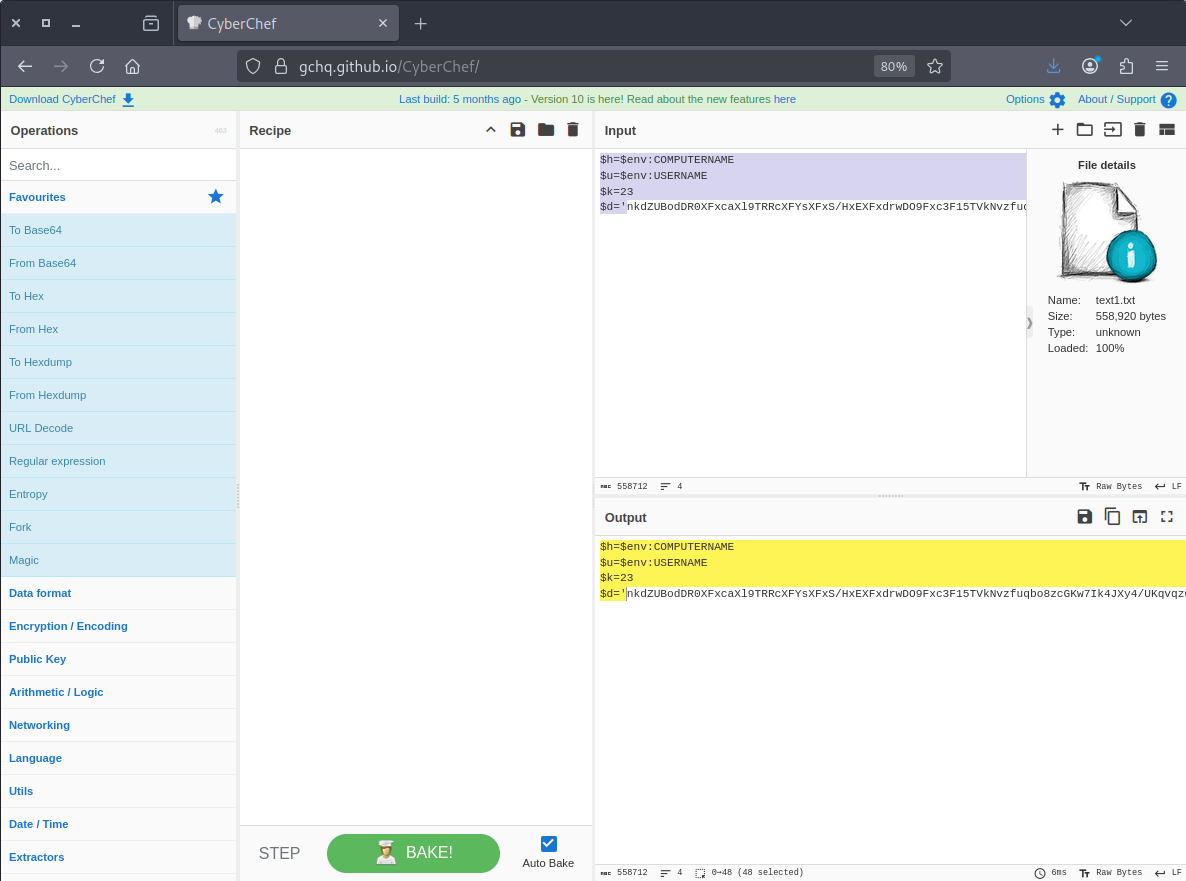Toggle the Auto Bake checkbox

[548, 844]
